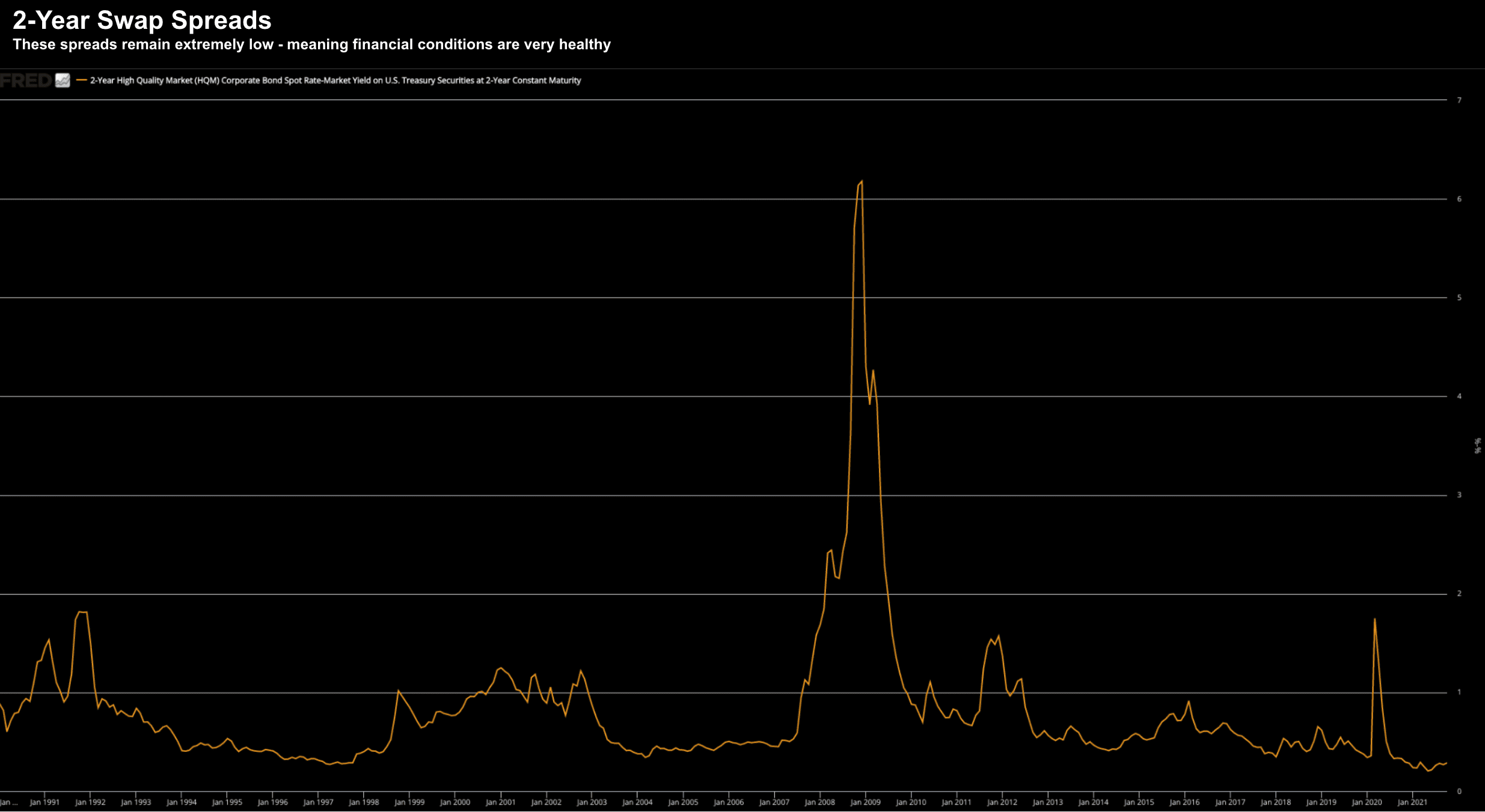Click the y-axis value 7
1485x812 pixels.
tap(1459, 100)
